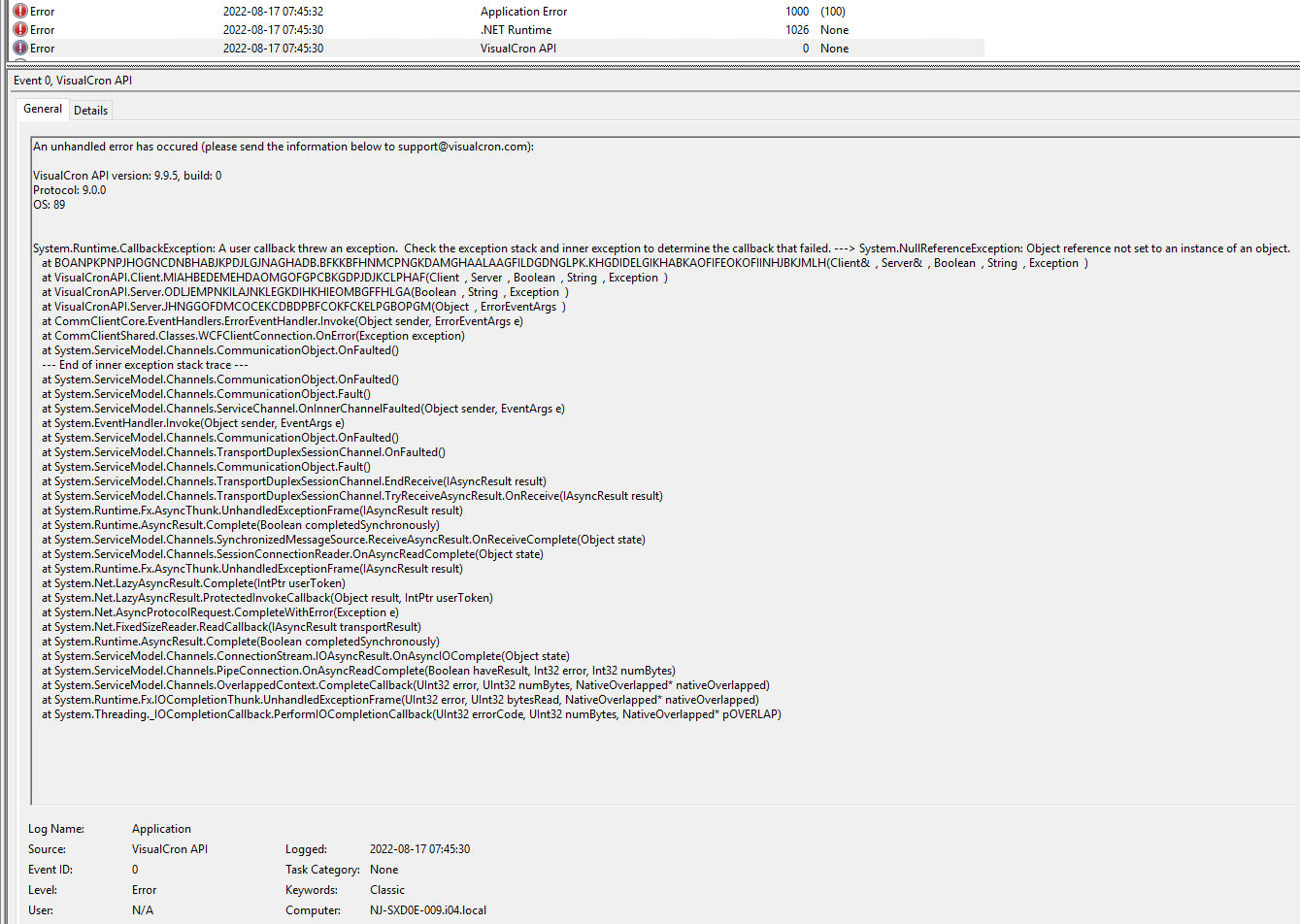
Task: Click the 07:45:32 timestamp in the event list
Action: pos(273,12)
